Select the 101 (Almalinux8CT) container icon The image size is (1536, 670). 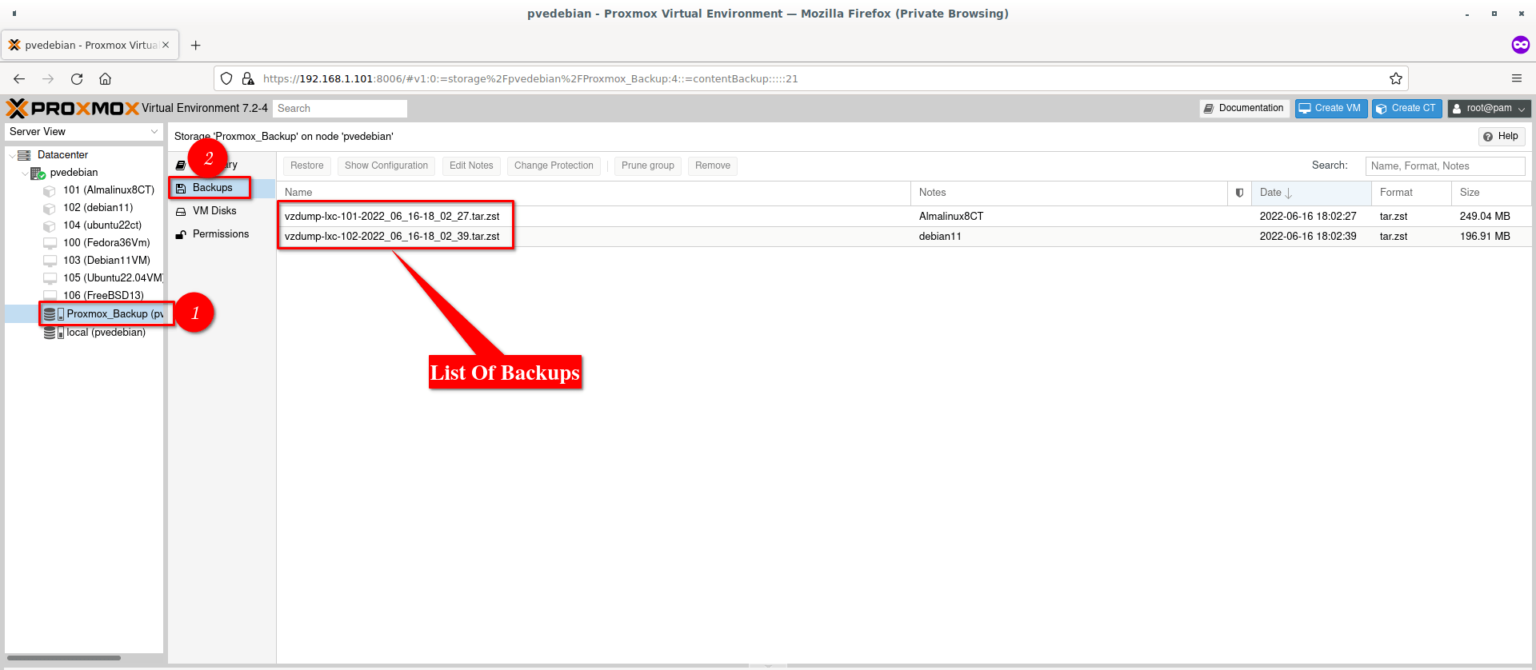click(49, 189)
